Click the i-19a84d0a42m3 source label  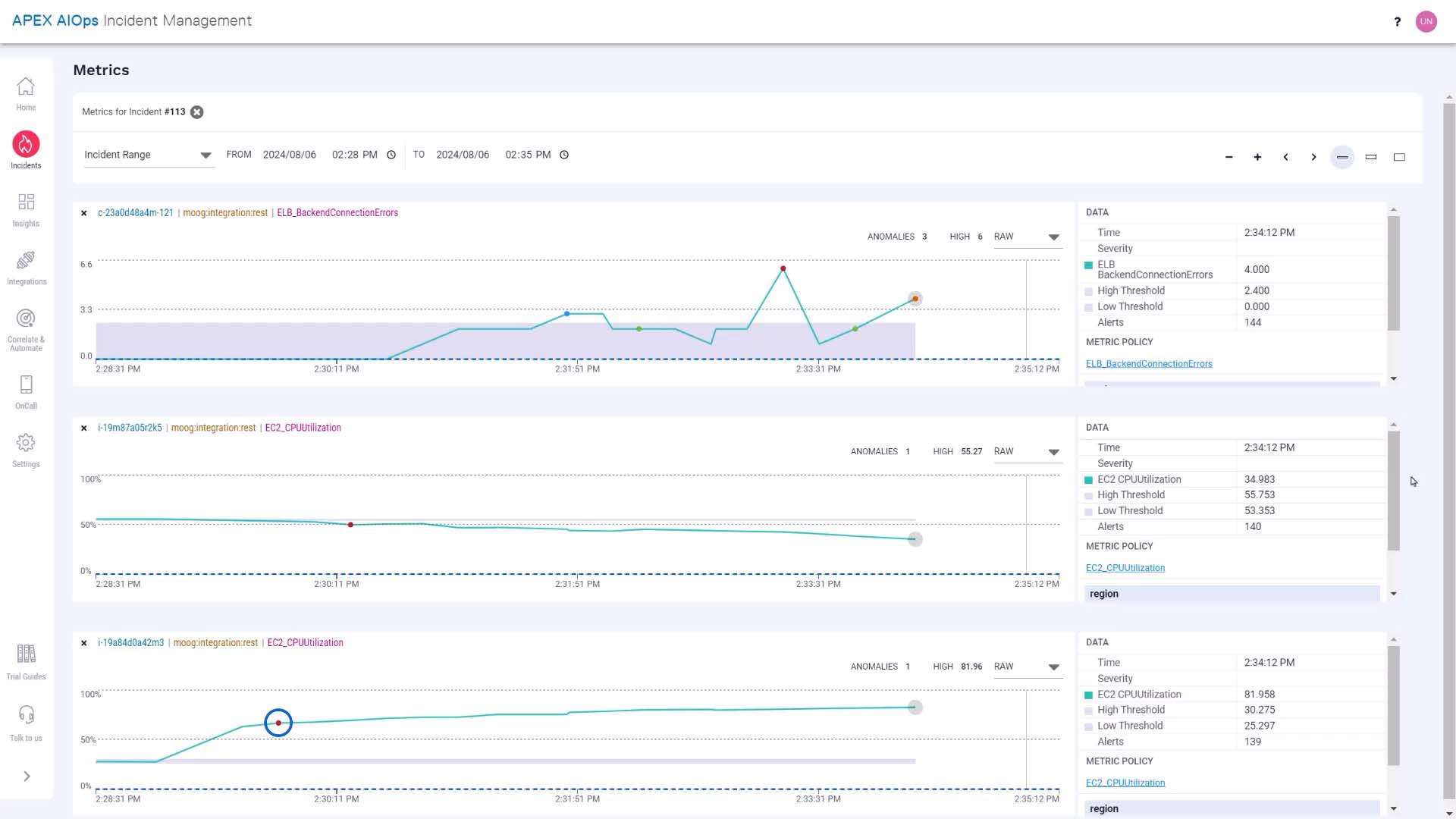pos(130,643)
